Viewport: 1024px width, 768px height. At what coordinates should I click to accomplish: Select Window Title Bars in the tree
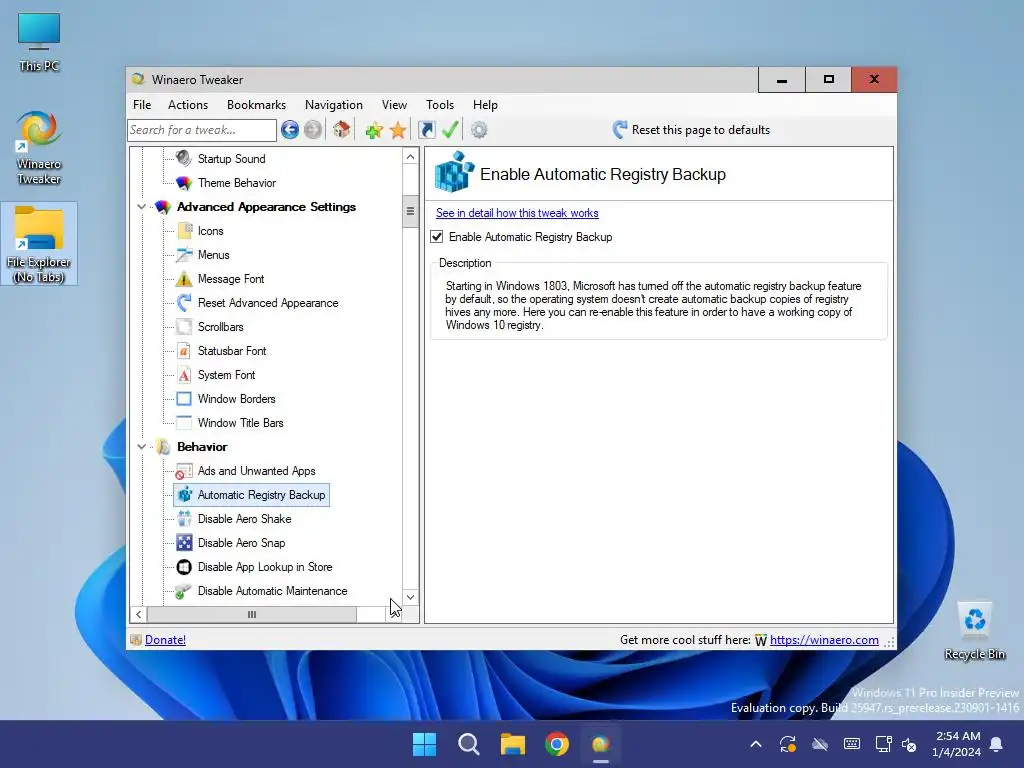[240, 423]
